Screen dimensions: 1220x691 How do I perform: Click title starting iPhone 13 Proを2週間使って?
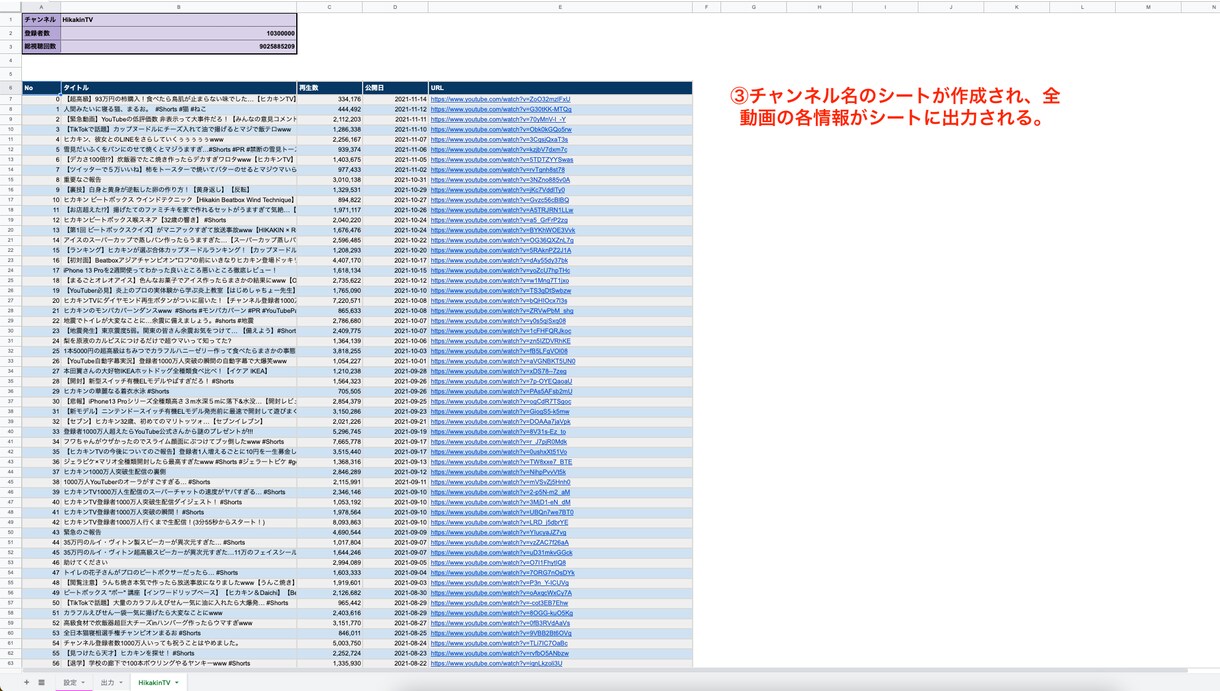pyautogui.click(x=178, y=270)
